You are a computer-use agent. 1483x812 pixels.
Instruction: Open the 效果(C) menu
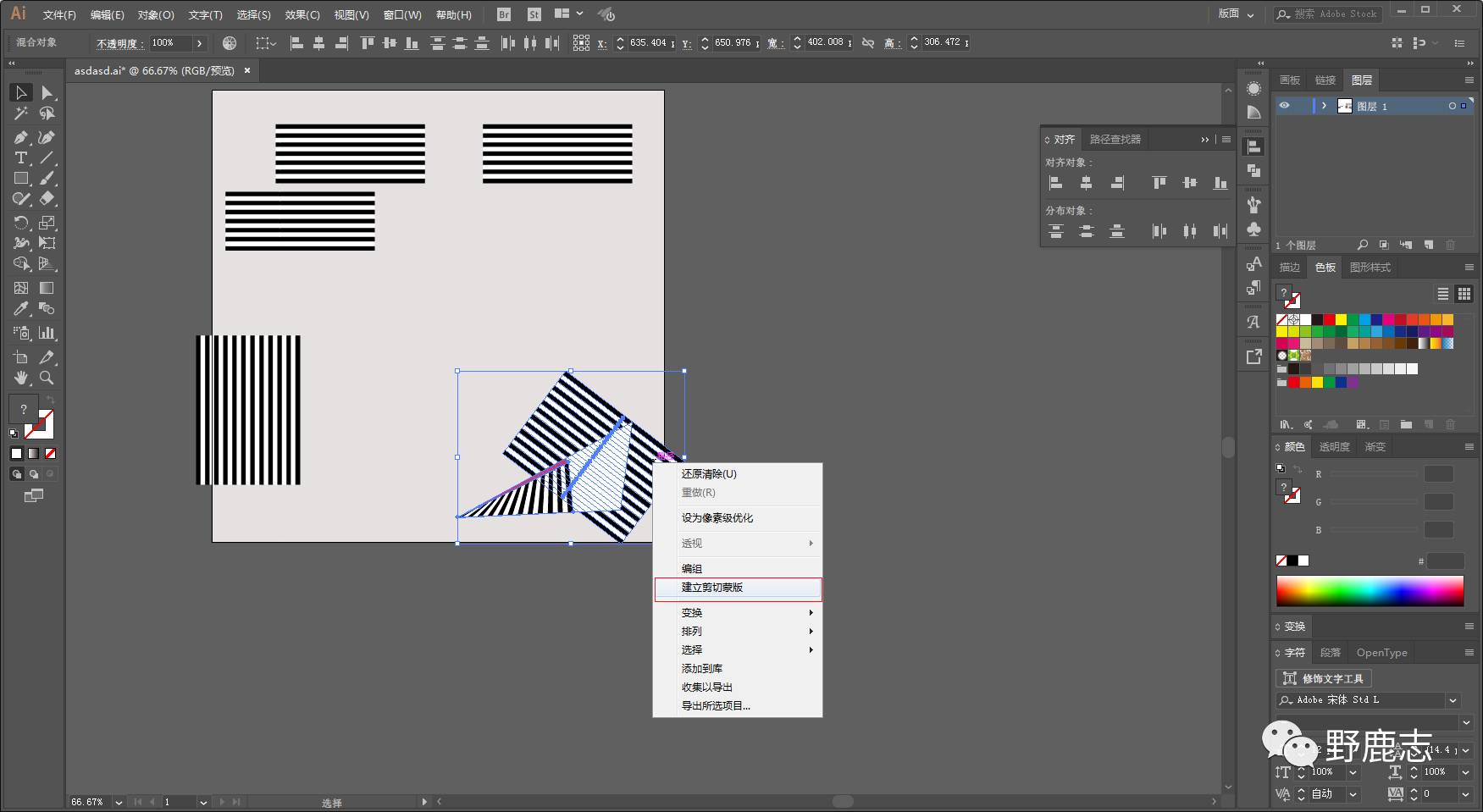click(302, 14)
